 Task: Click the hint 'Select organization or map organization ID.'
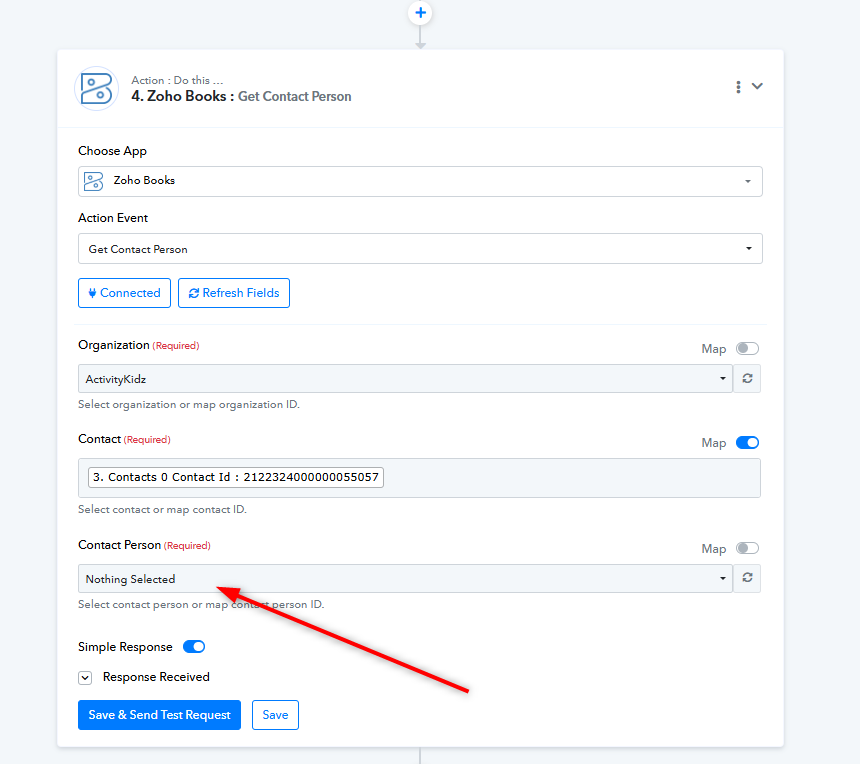189,405
